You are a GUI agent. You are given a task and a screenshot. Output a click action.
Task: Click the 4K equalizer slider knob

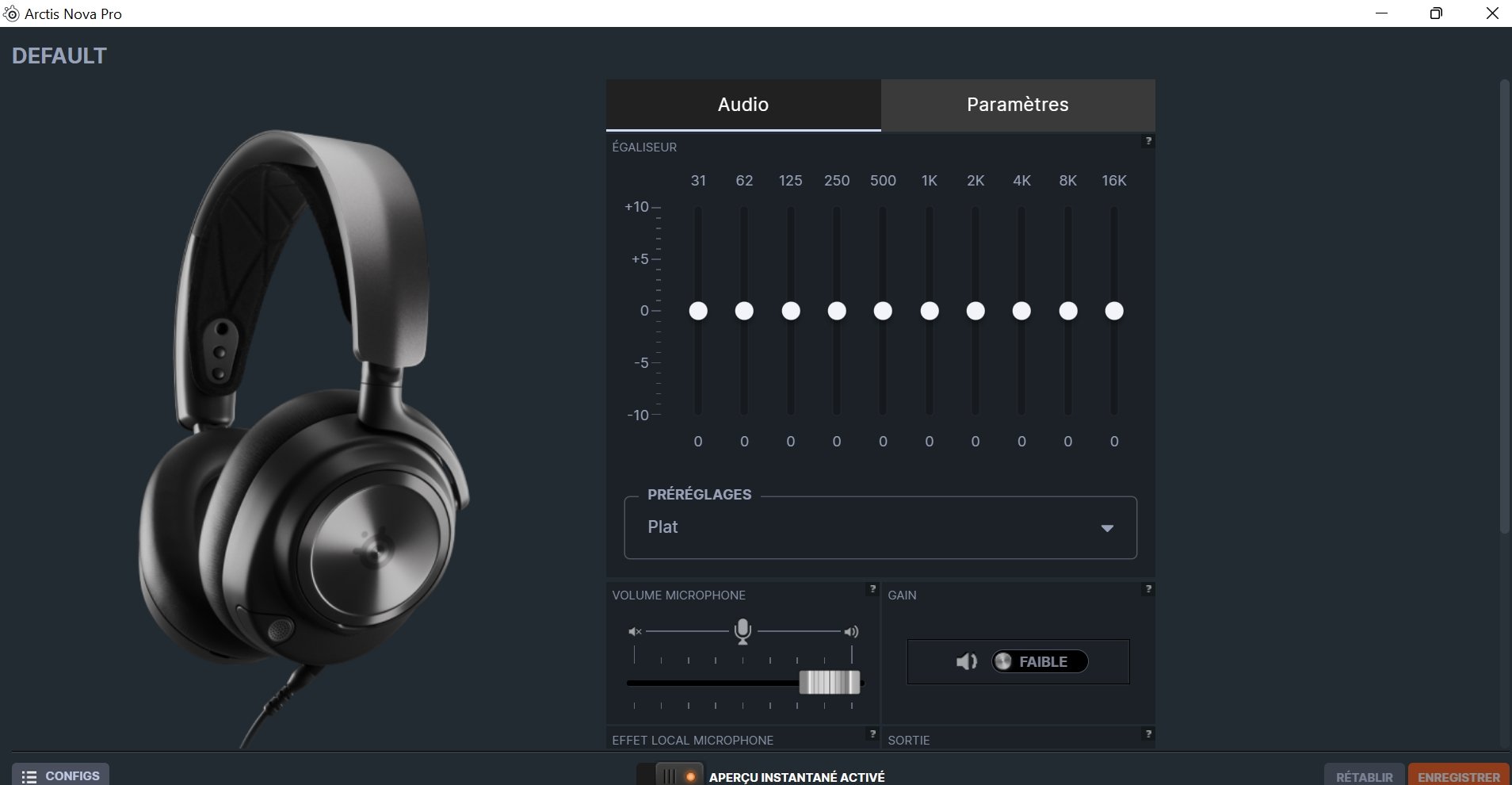(x=1021, y=311)
